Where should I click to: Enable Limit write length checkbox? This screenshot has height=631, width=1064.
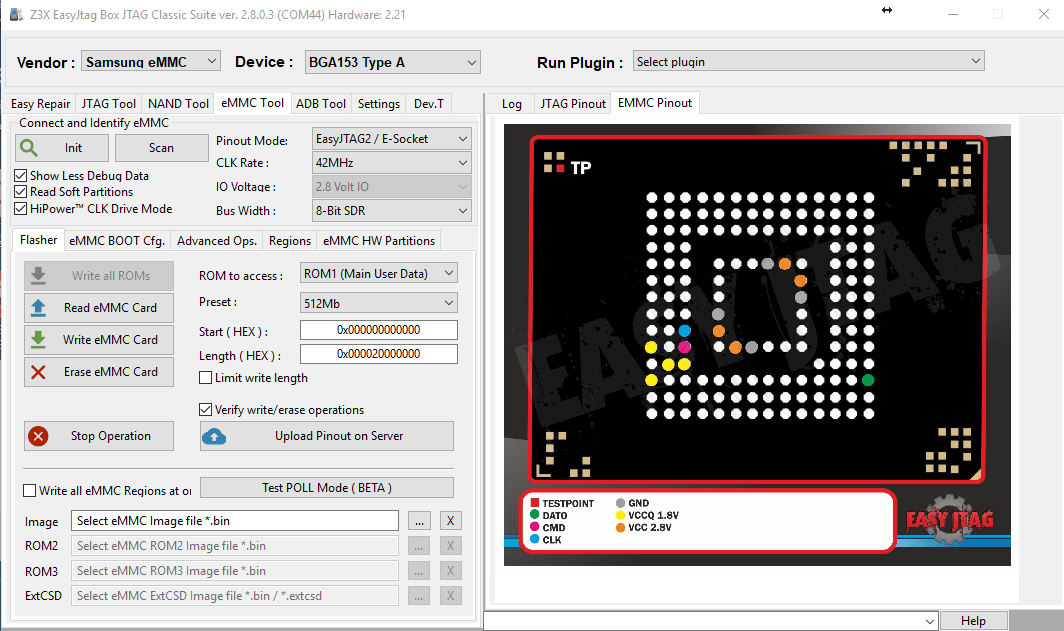pos(206,378)
